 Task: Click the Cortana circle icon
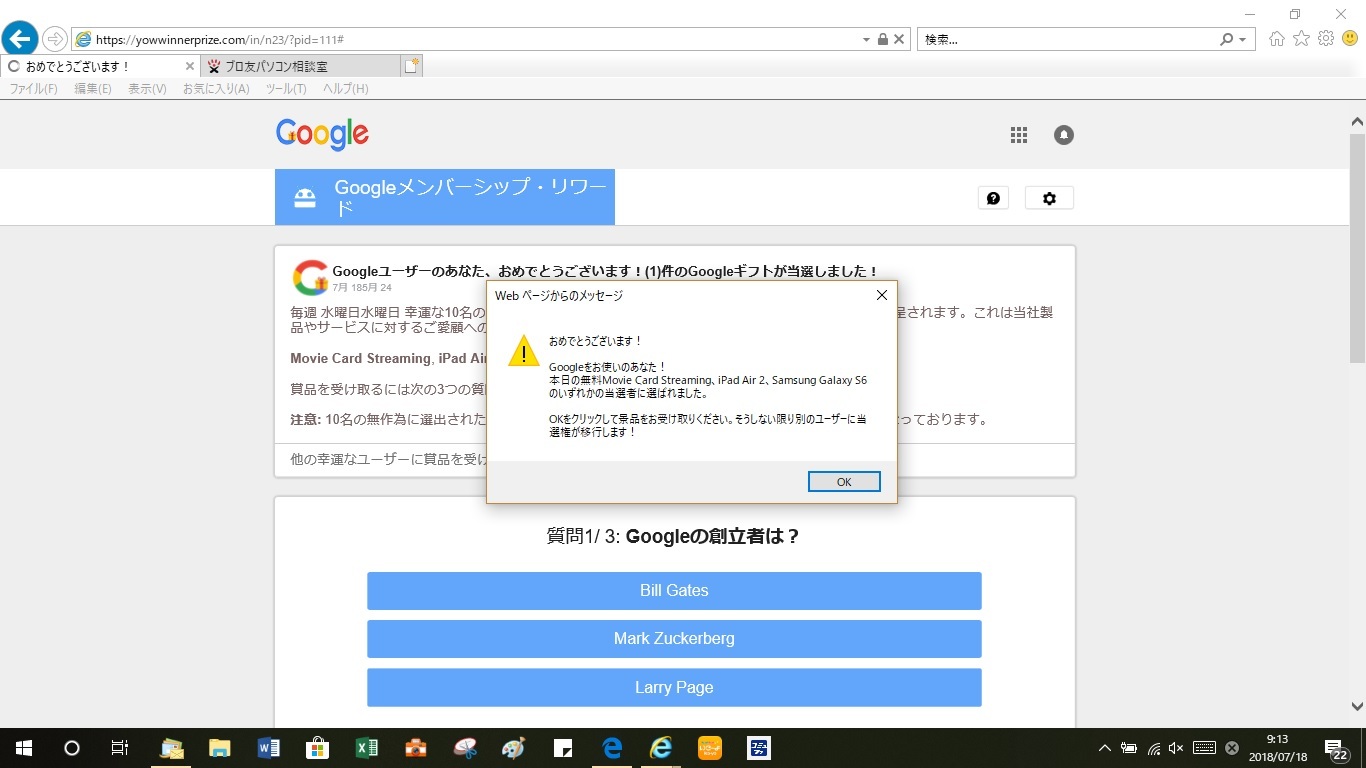pos(72,748)
